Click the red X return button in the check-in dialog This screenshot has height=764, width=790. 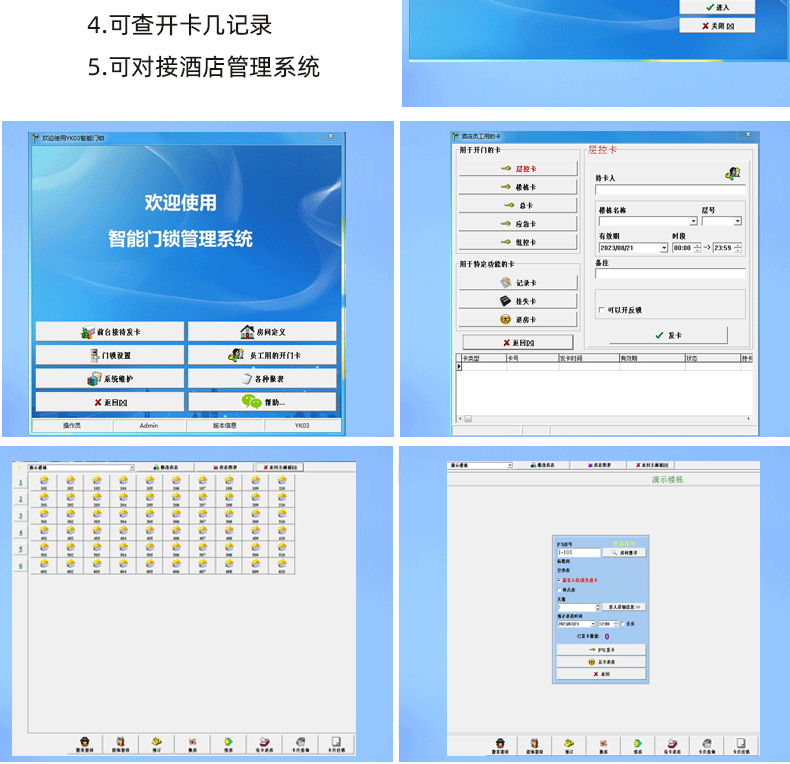pyautogui.click(x=601, y=674)
